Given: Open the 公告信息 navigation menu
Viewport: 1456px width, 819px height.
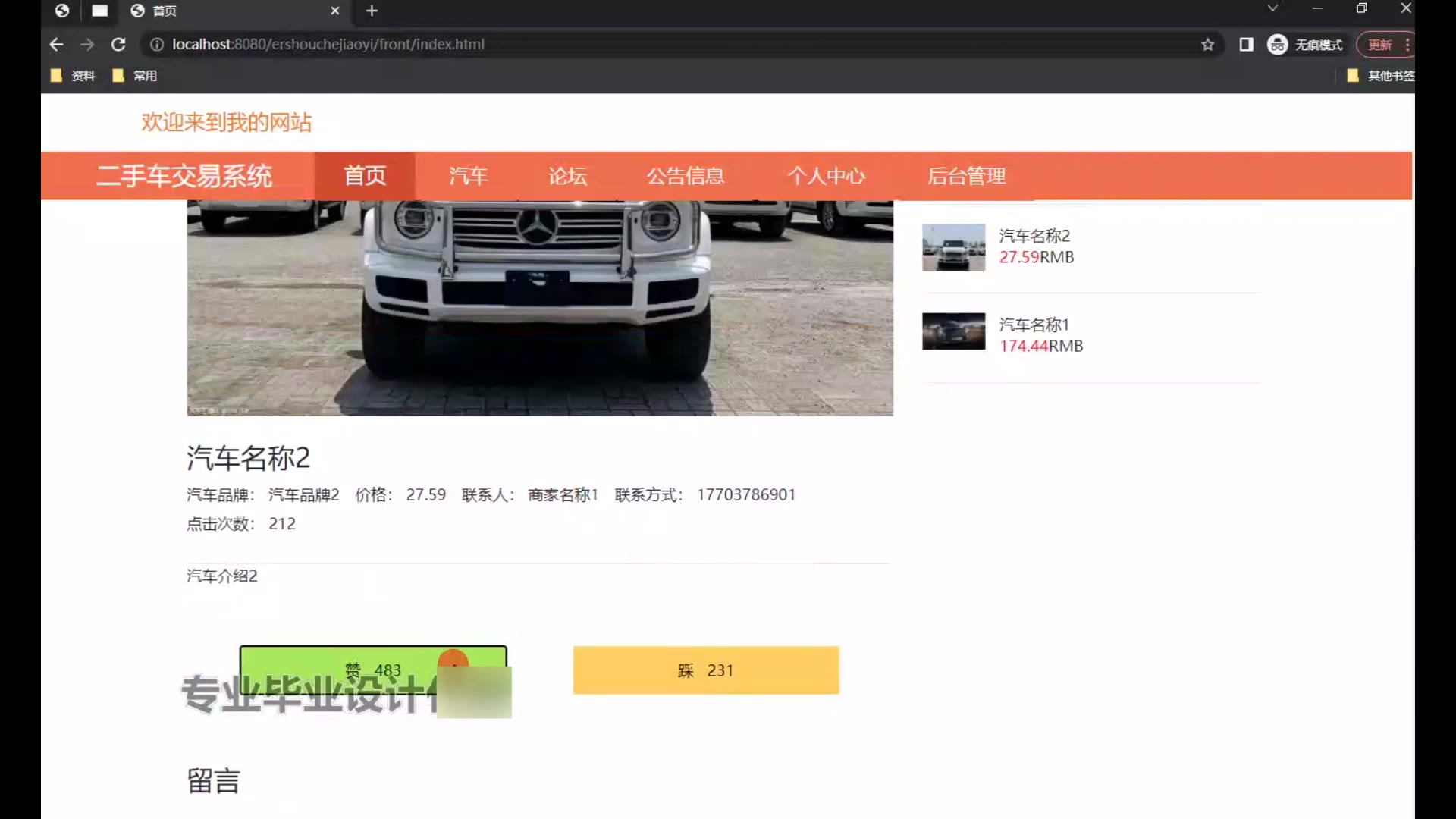Looking at the screenshot, I should click(x=686, y=176).
